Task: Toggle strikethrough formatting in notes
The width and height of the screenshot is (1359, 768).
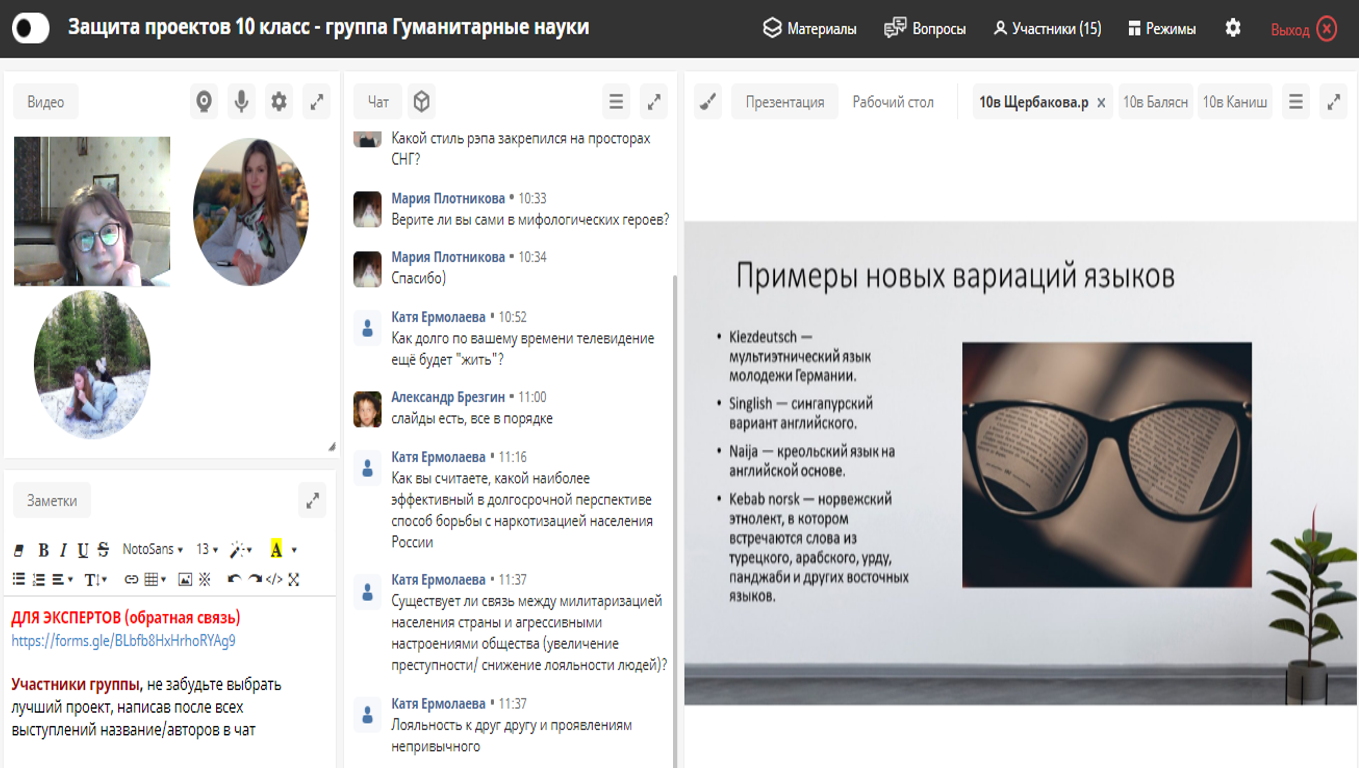Action: click(102, 550)
